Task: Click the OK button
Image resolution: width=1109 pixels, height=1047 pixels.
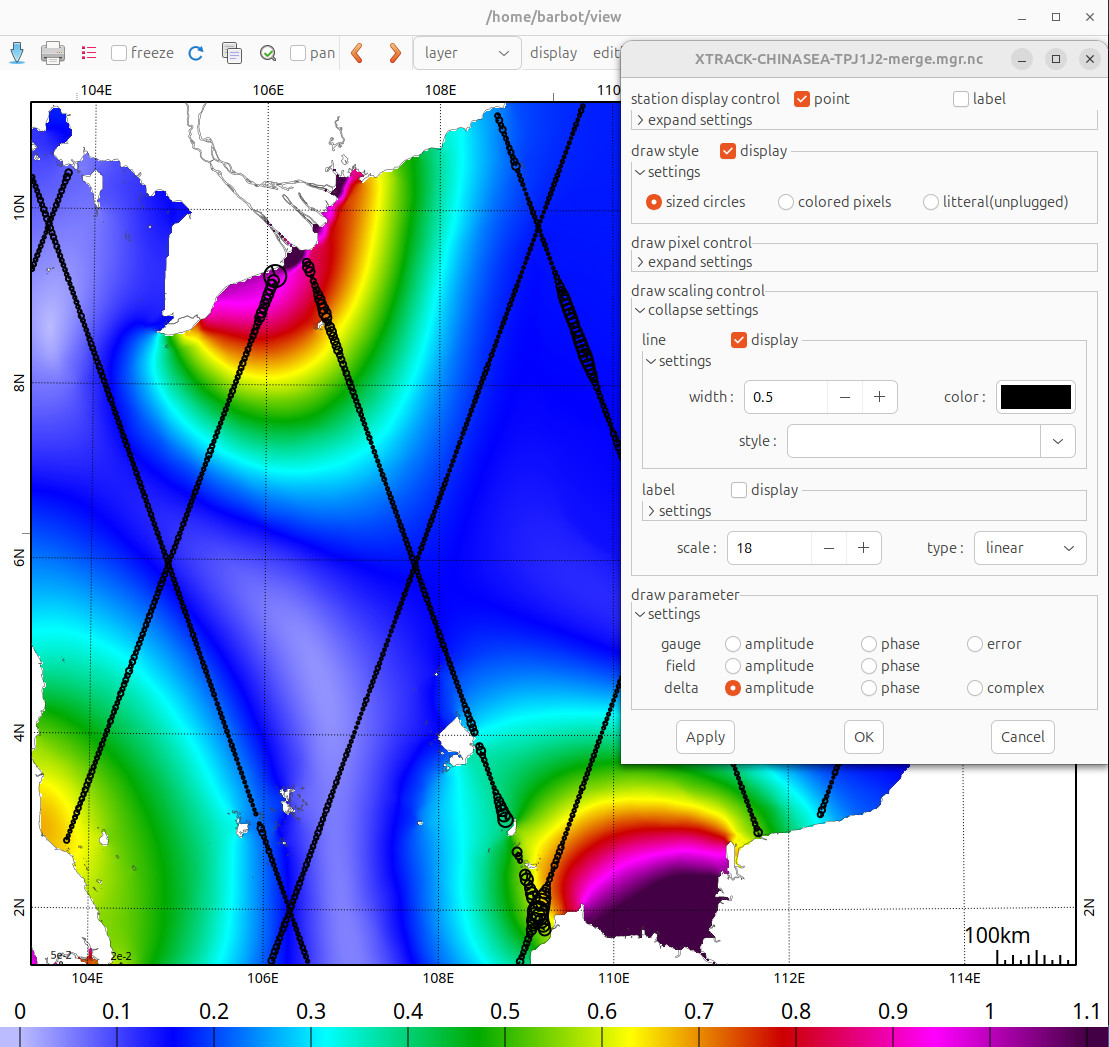Action: (864, 737)
